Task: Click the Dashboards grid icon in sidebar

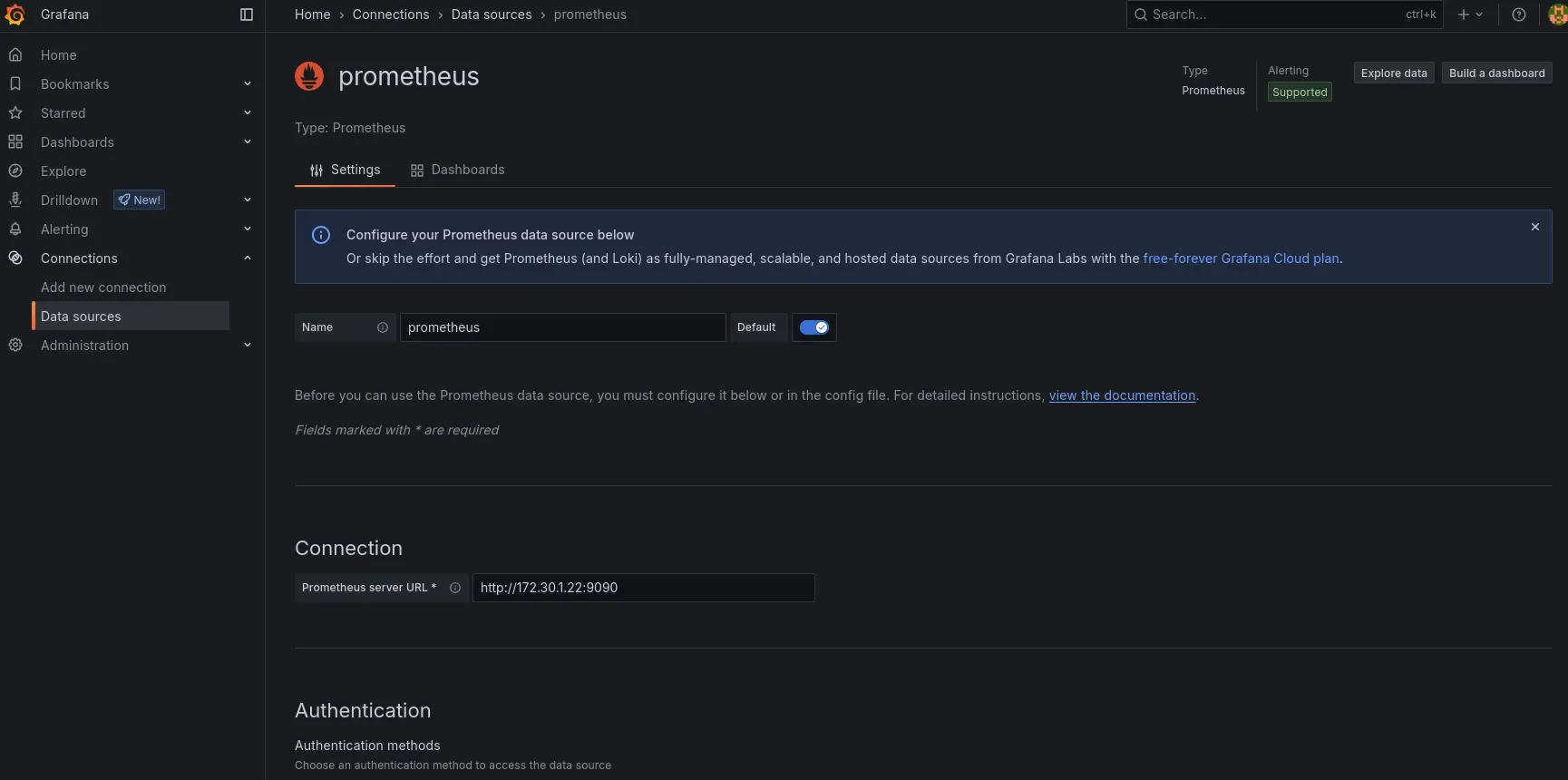Action: (x=15, y=142)
